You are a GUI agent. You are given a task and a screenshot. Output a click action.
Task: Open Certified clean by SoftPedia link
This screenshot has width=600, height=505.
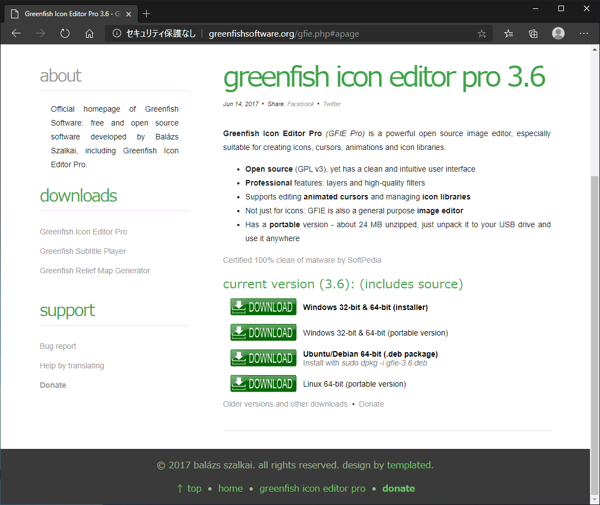tap(302, 260)
